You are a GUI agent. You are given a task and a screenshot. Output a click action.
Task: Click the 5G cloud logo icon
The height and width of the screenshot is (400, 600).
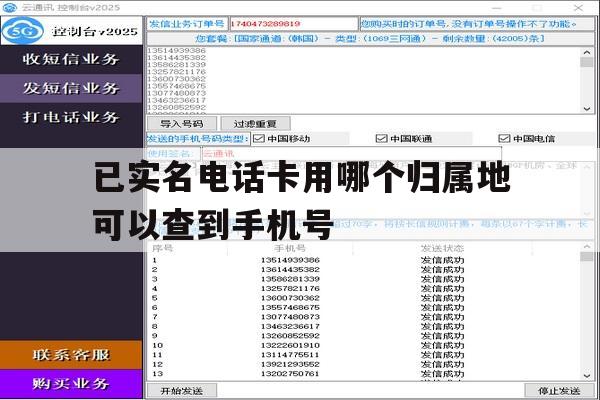pos(22,31)
